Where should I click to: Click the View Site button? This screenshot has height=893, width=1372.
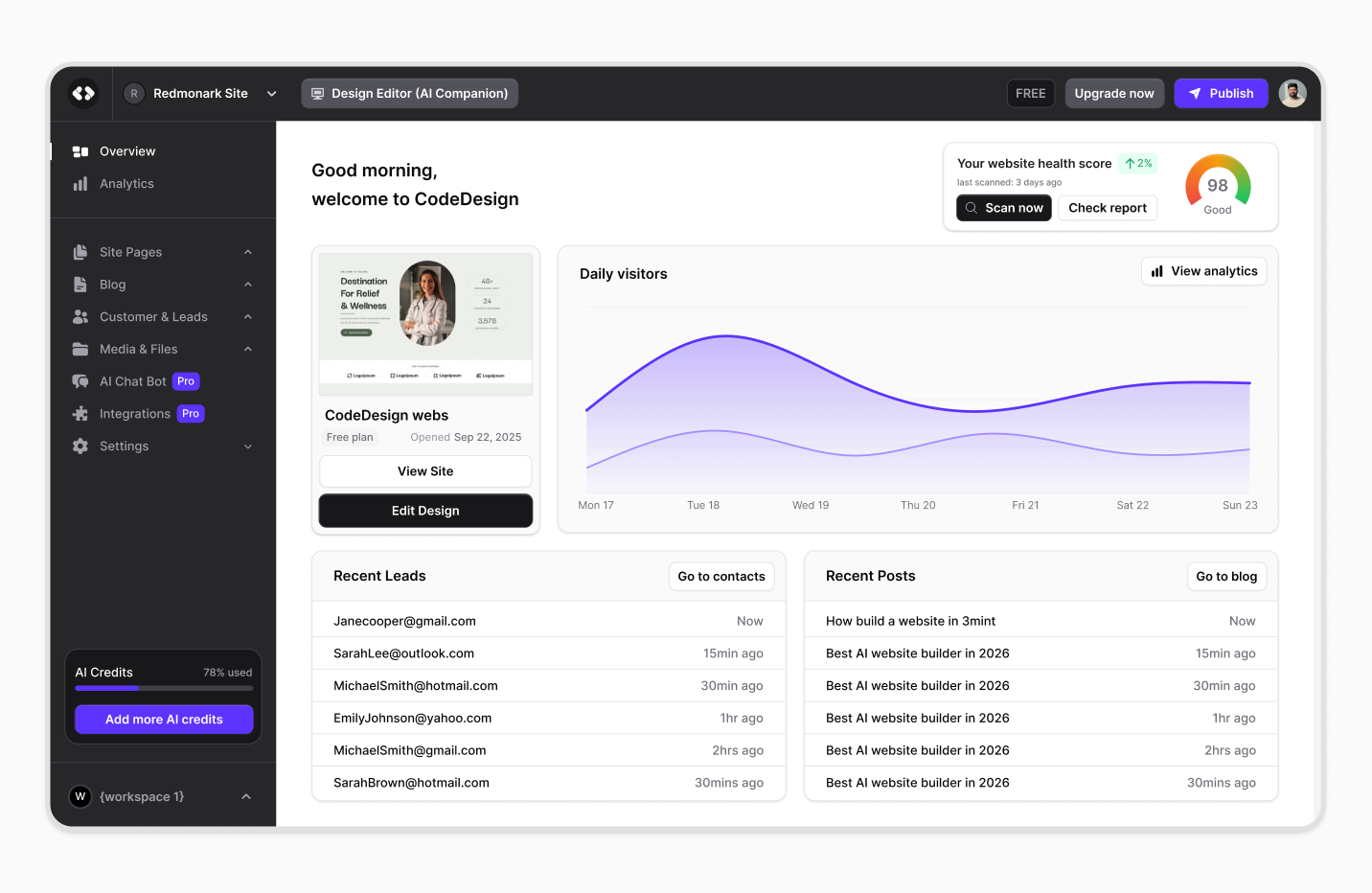click(x=425, y=471)
